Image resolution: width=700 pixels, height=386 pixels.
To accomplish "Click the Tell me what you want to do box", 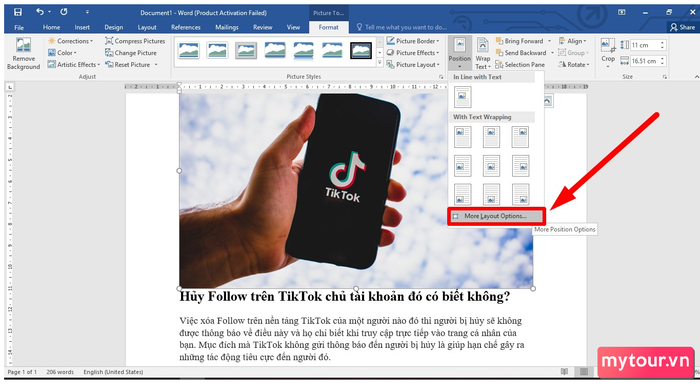I will pyautogui.click(x=402, y=27).
